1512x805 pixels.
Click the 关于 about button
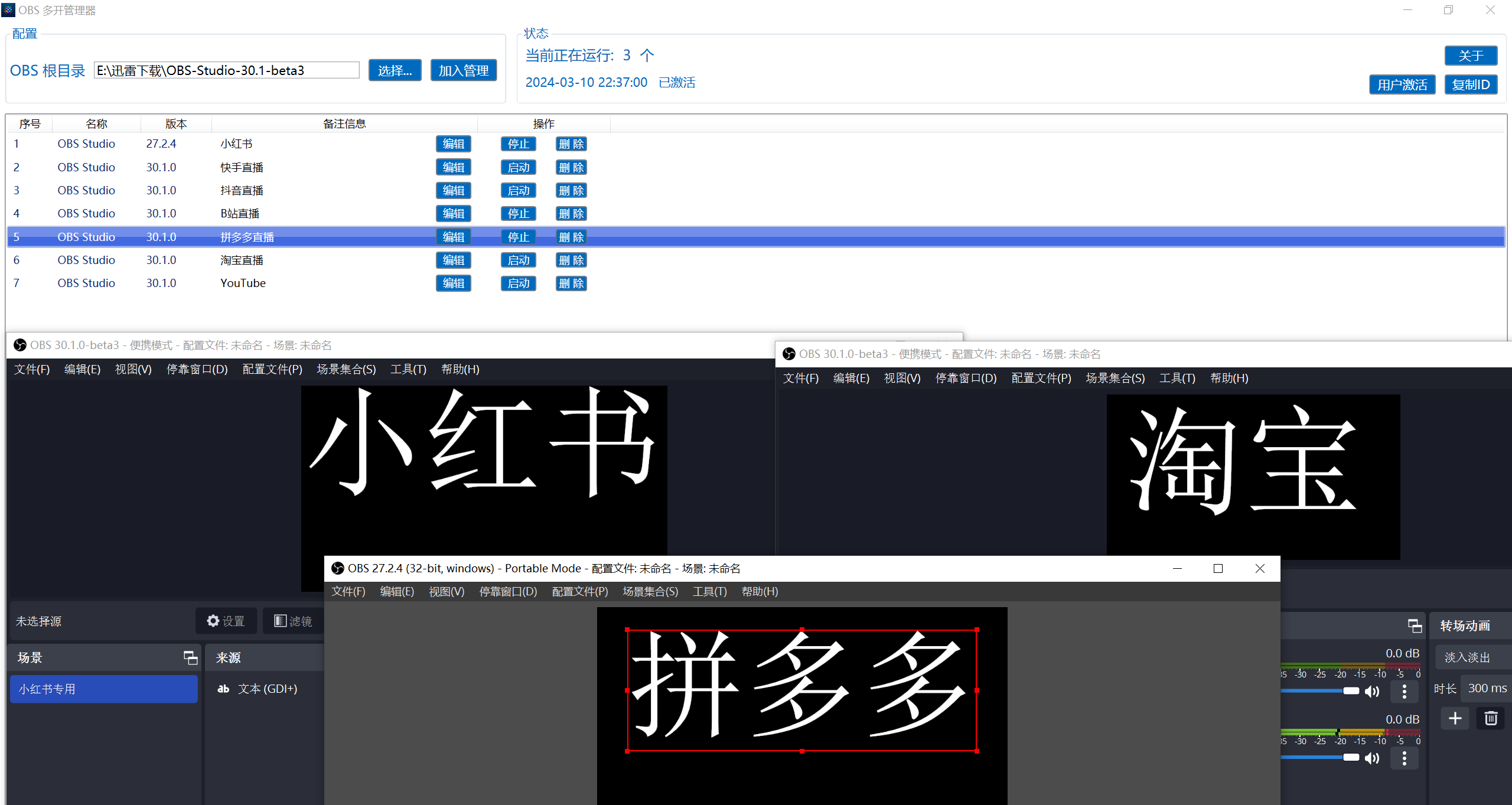coord(1471,56)
